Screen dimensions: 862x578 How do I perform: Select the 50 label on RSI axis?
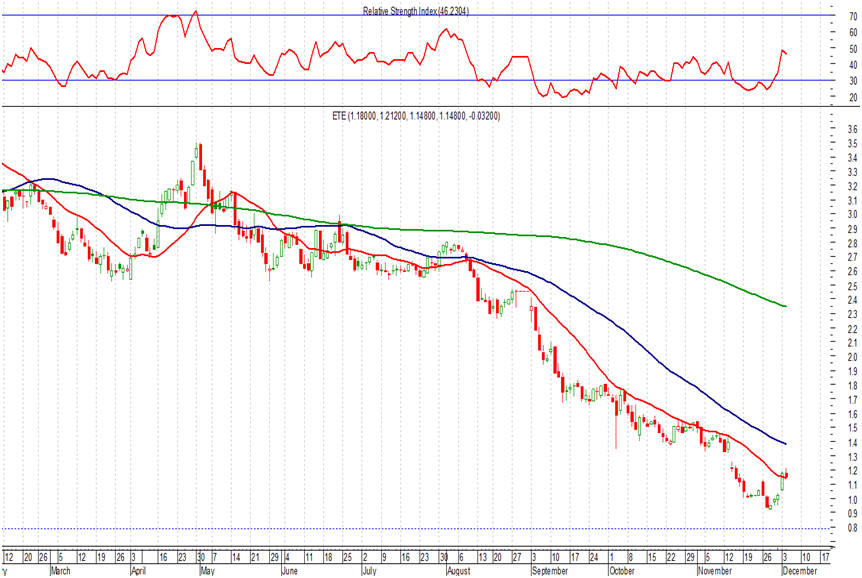click(x=853, y=49)
